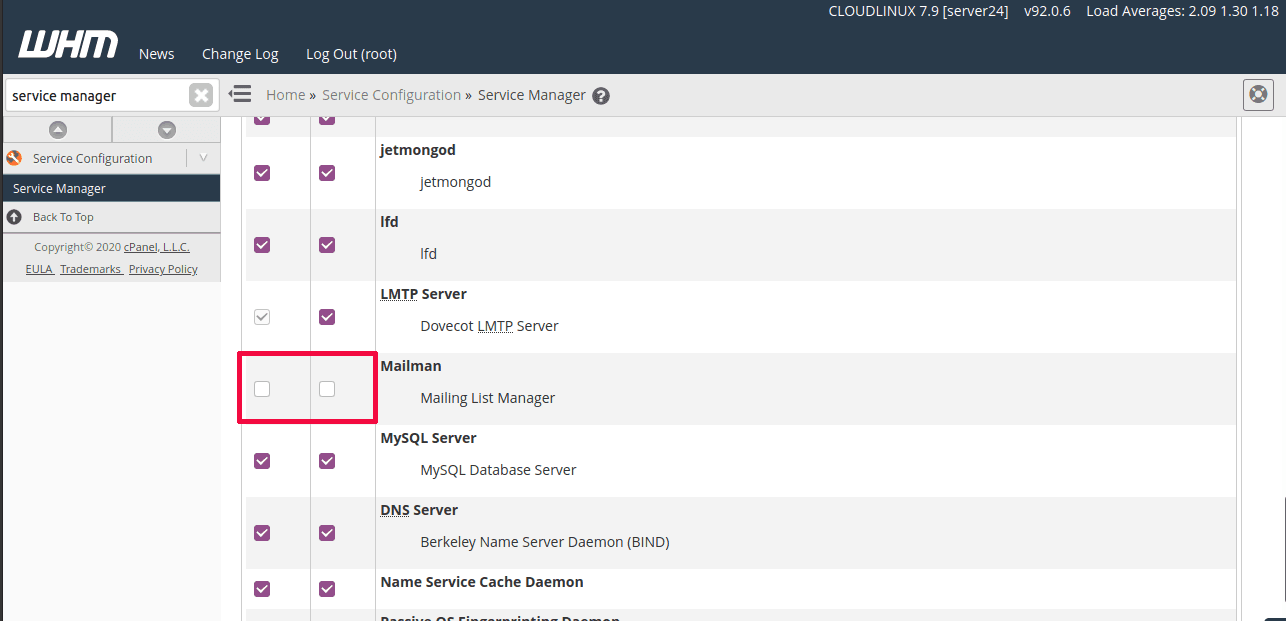
Task: Open support via the life-ring icon
Action: click(1257, 94)
